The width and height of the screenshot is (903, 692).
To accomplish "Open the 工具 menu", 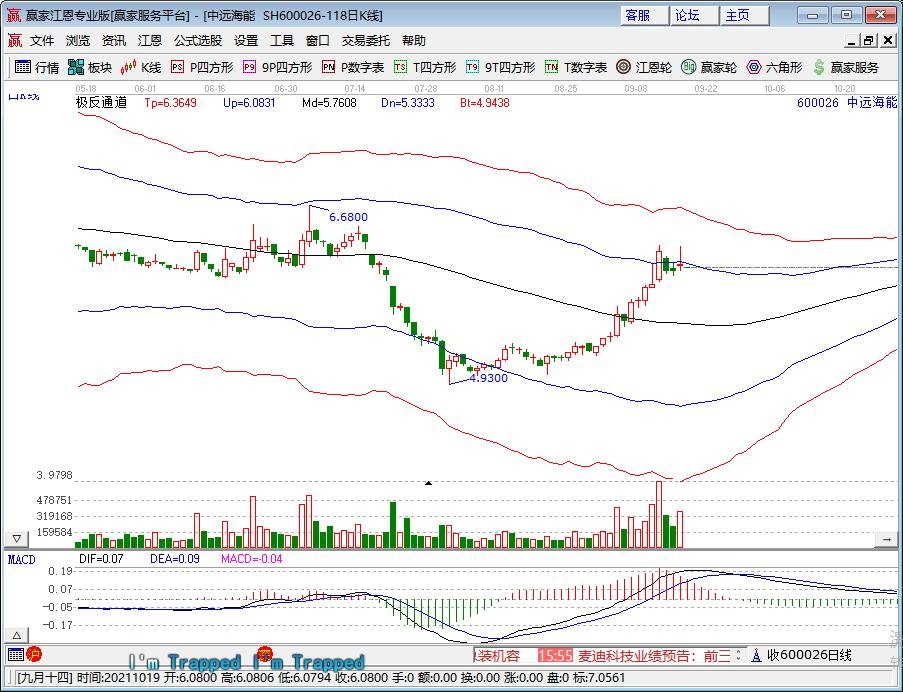I will [282, 40].
